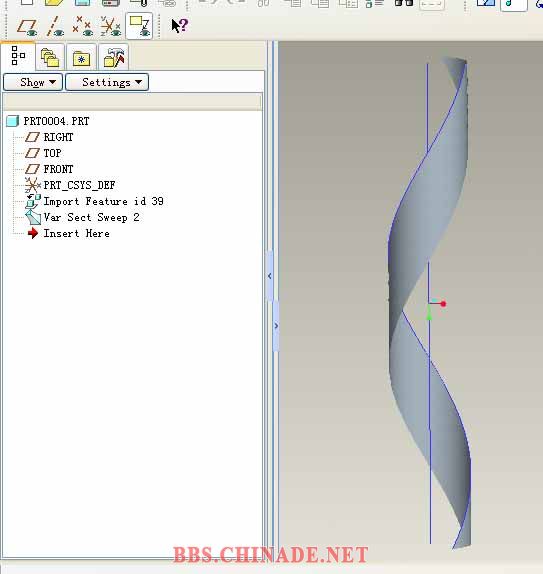Screen dimensions: 543x574
Task: Open the tools folder tab with hammer
Action: tap(114, 57)
